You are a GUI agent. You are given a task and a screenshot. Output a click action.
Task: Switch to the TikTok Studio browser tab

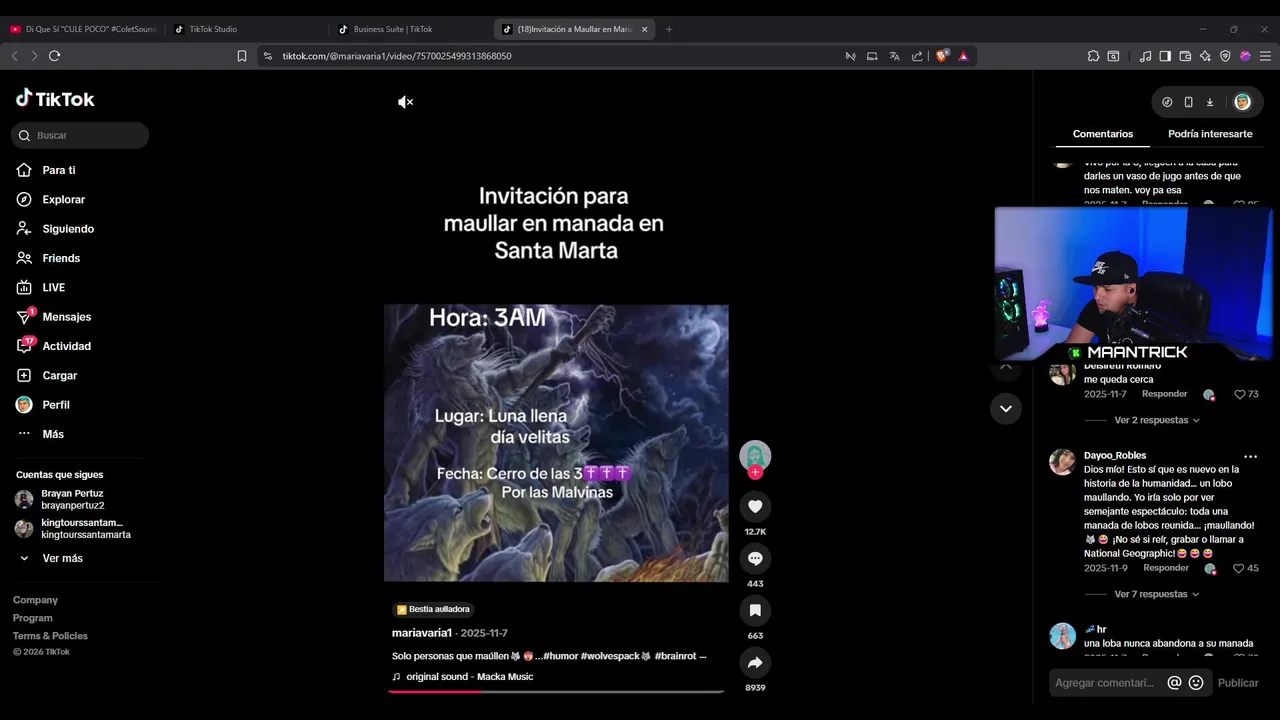(x=243, y=29)
